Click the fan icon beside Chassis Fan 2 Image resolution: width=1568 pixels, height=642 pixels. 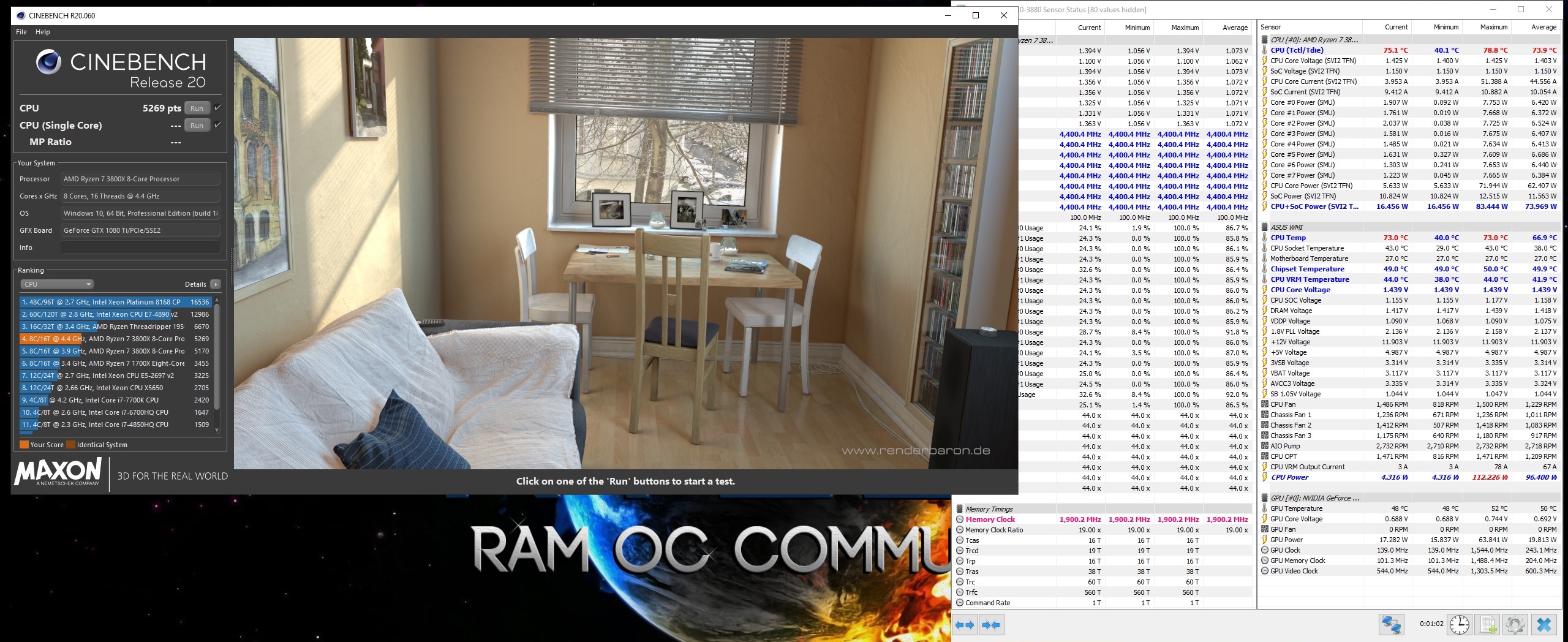coord(1265,425)
